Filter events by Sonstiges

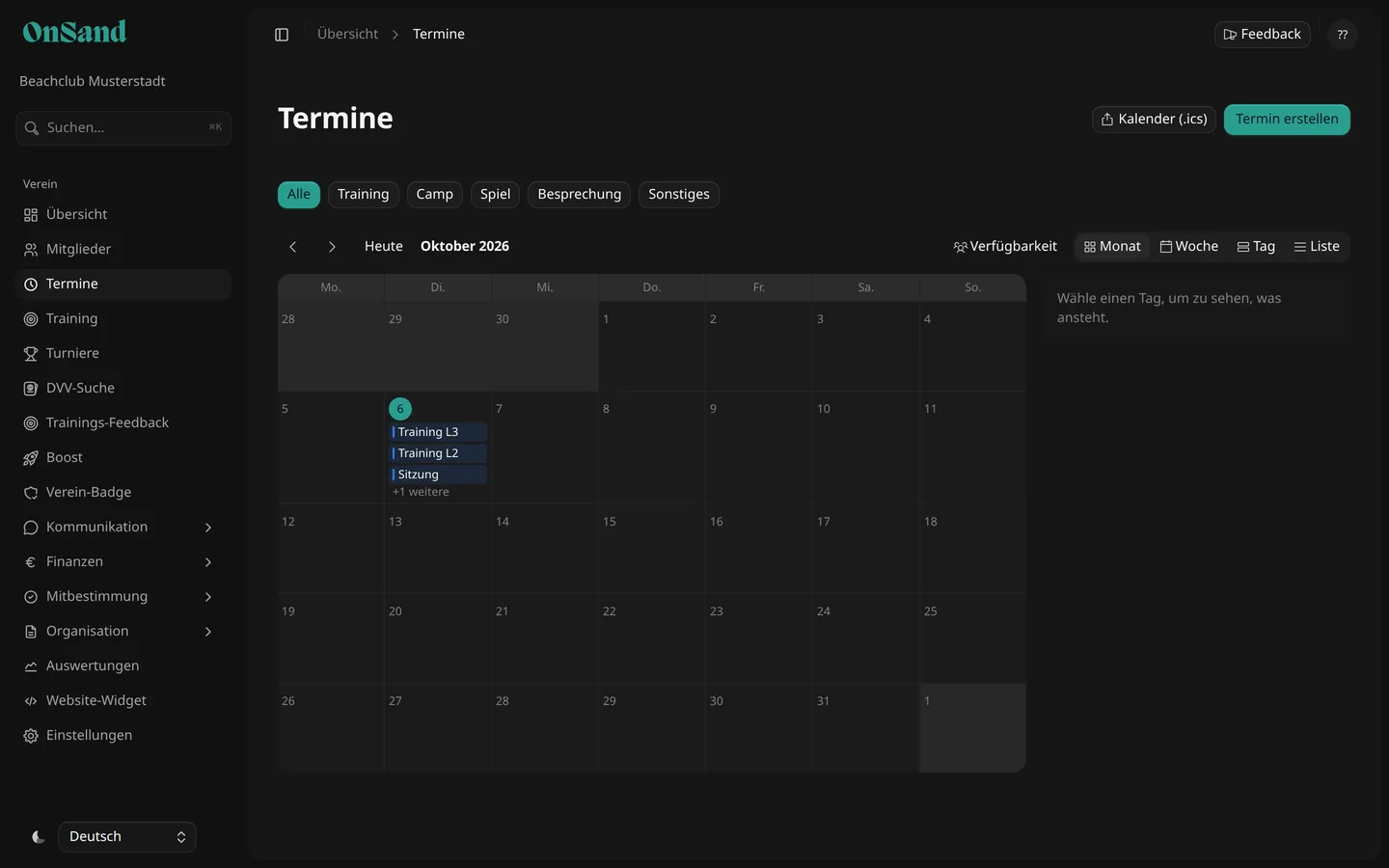[679, 195]
